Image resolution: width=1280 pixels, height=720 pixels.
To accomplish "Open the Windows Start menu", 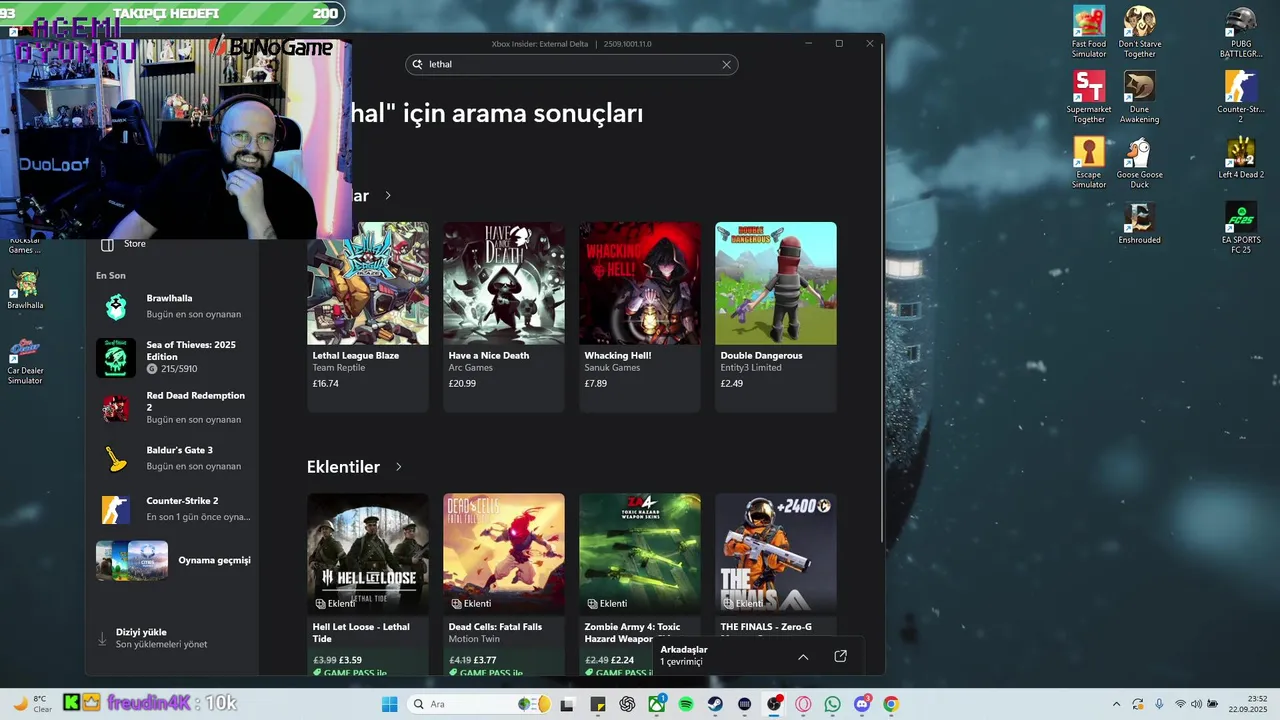I will pyautogui.click(x=389, y=704).
